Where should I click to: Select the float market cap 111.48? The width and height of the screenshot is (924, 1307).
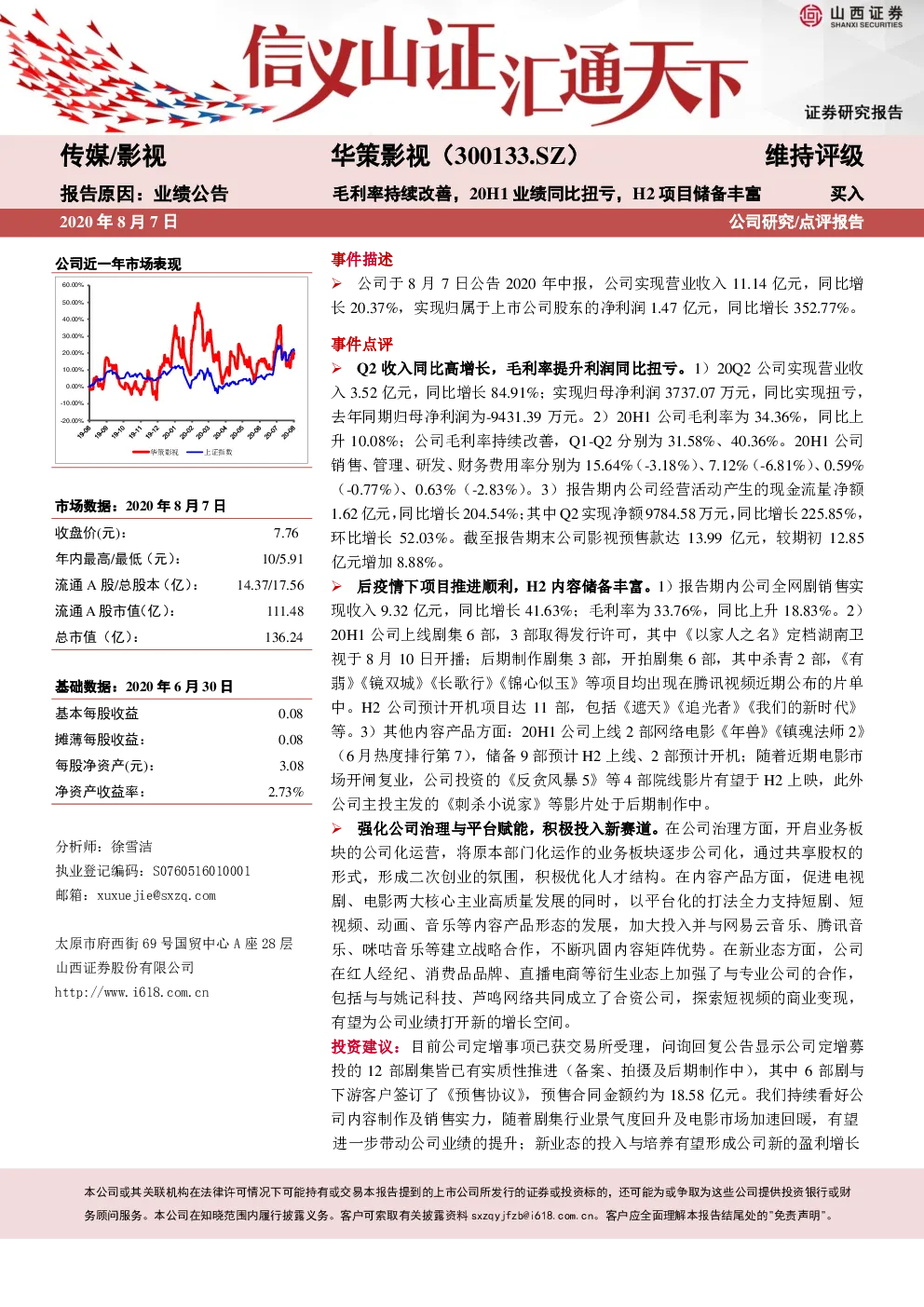tap(285, 611)
